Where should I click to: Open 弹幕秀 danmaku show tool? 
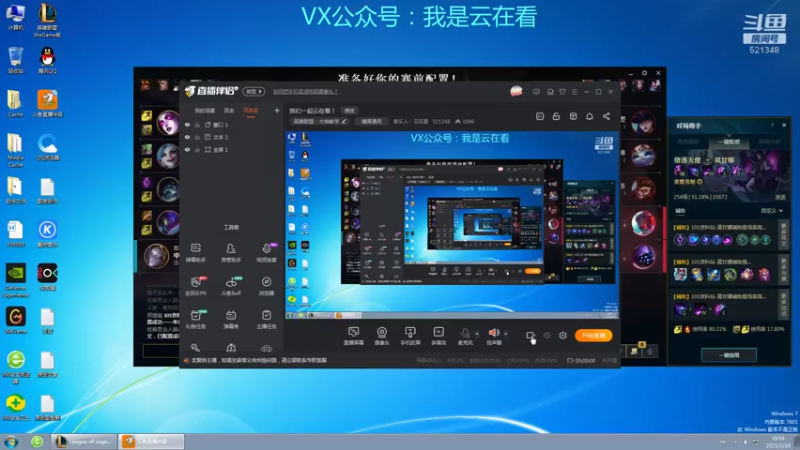231,319
